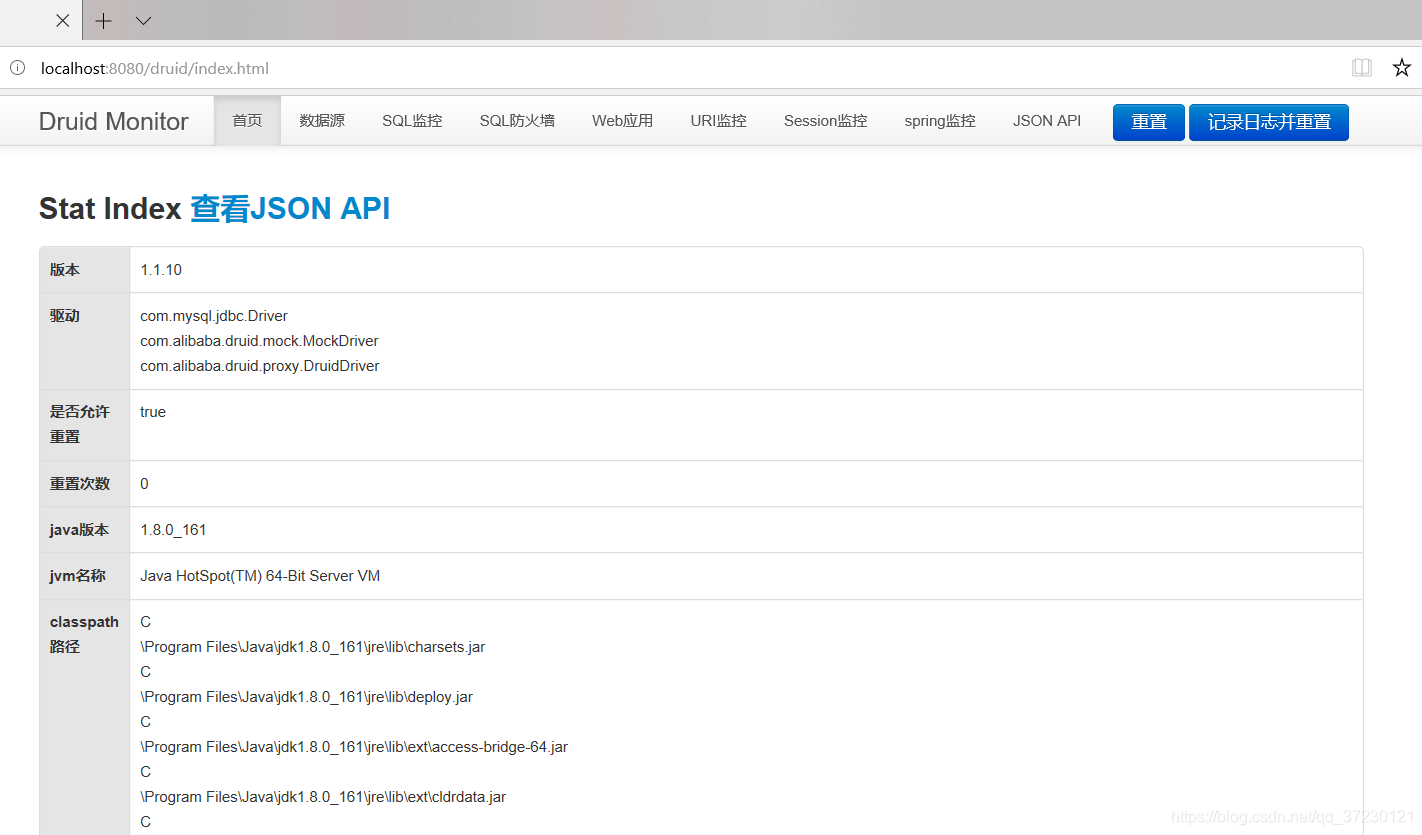Select Java HotSpot(TM) 64-Bit Server VM text
This screenshot has height=835, width=1422.
click(x=260, y=576)
